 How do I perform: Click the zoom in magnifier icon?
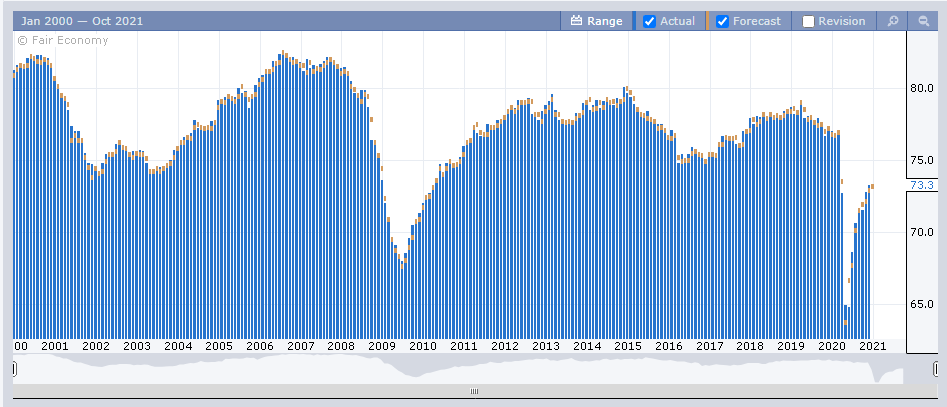(893, 21)
